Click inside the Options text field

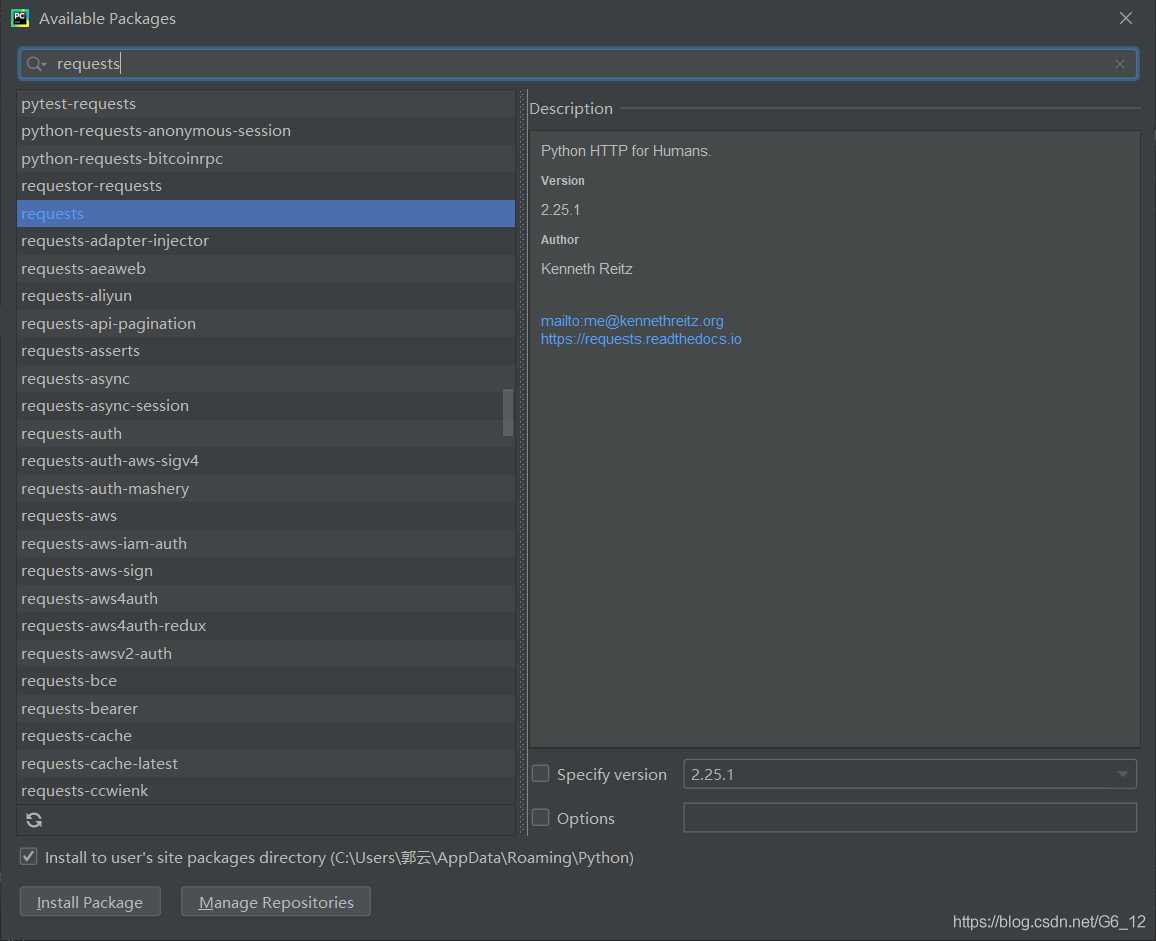pos(909,818)
